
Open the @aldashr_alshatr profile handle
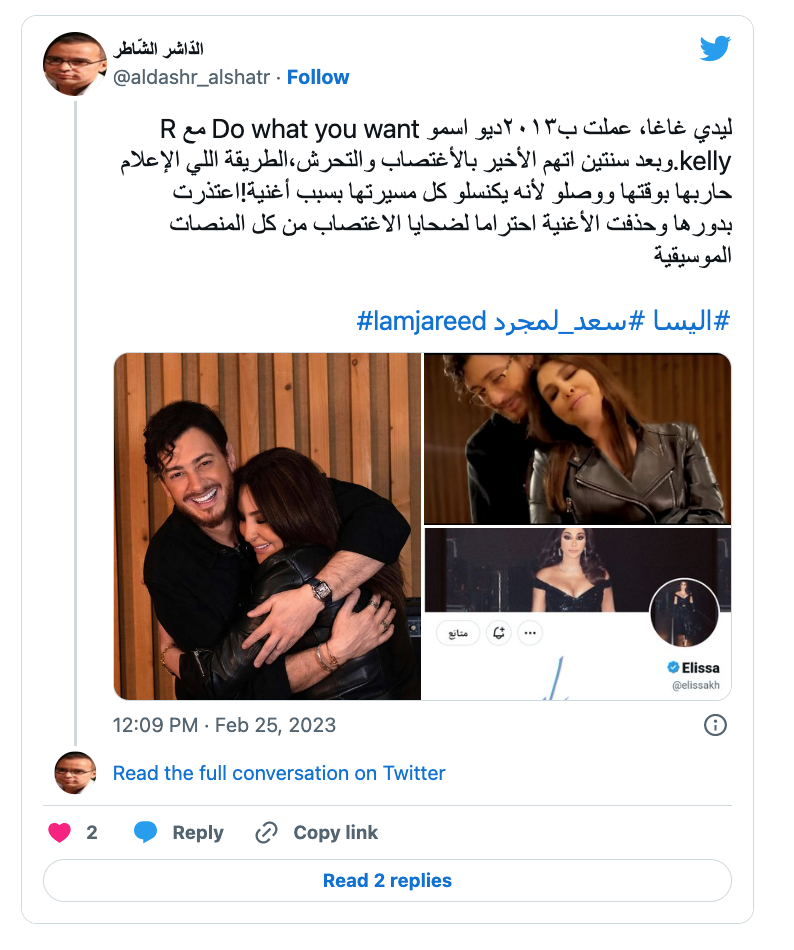(x=191, y=78)
